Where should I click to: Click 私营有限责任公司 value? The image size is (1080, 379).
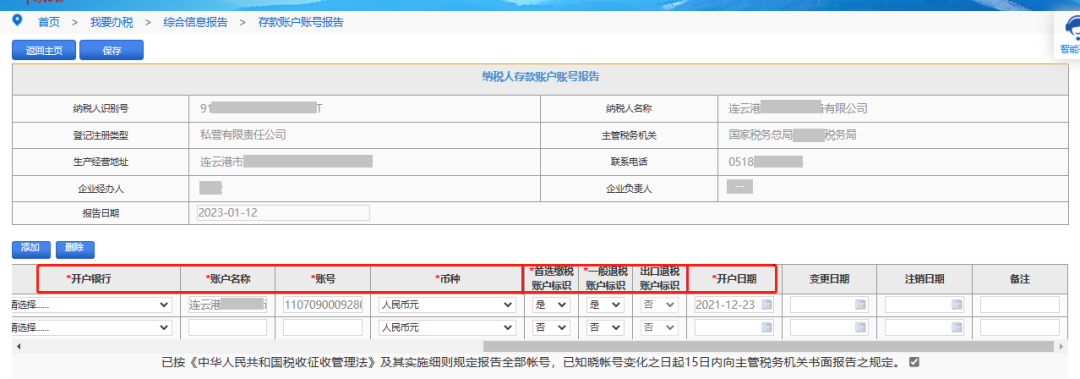tap(243, 135)
